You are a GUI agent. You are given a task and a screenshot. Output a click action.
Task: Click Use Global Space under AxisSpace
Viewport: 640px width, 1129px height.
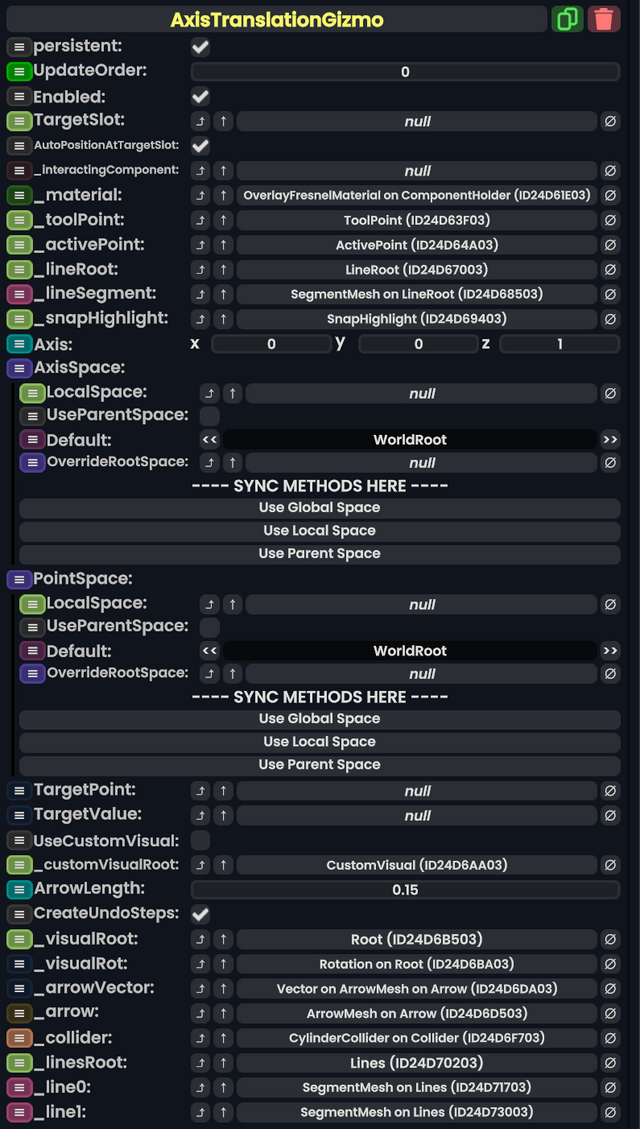[x=319, y=507]
